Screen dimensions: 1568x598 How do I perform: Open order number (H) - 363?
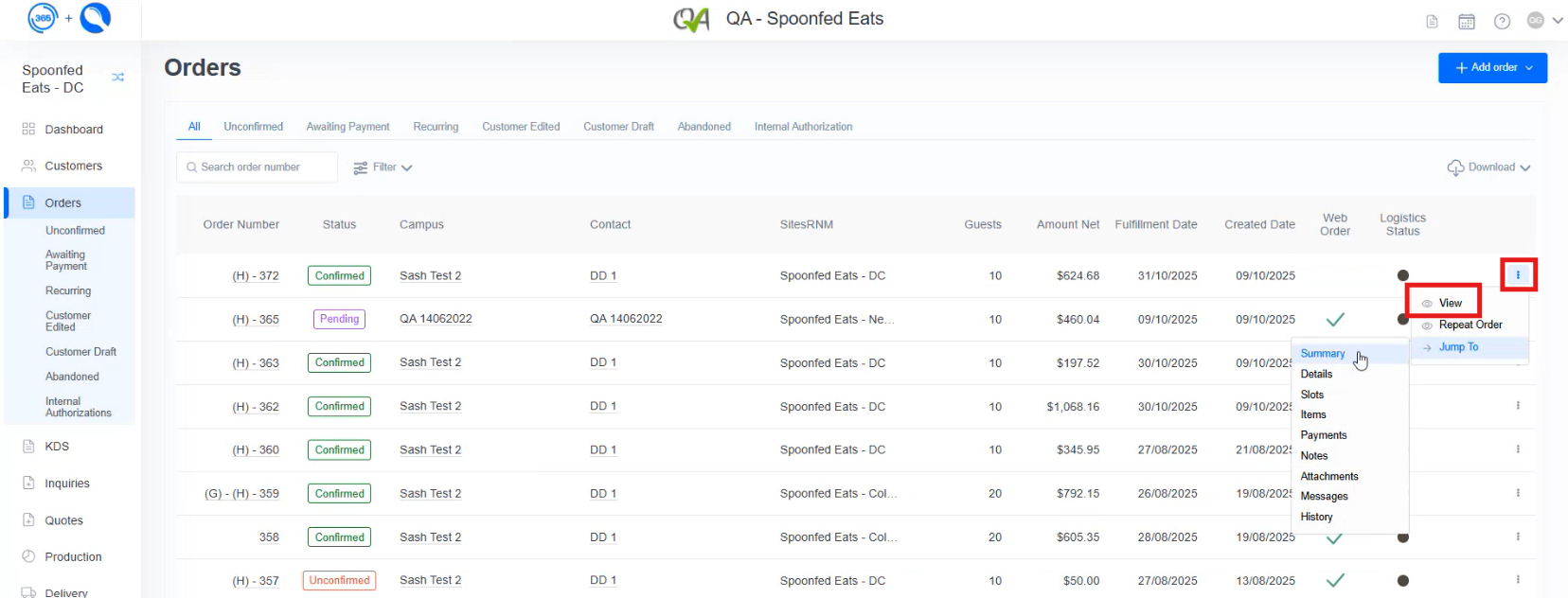[257, 362]
